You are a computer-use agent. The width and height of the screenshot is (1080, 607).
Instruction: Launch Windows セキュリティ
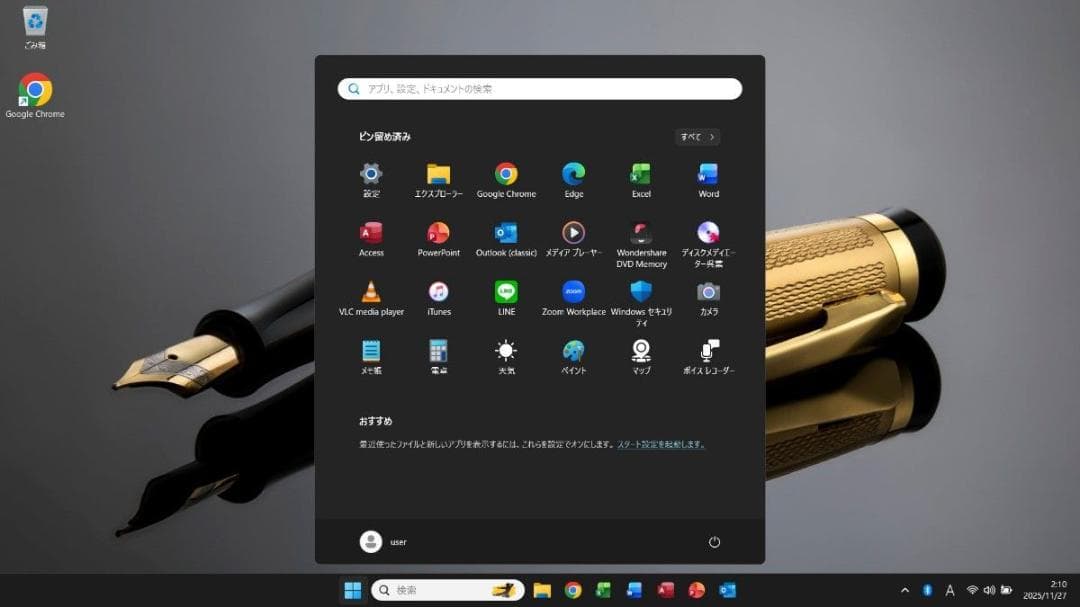point(639,296)
